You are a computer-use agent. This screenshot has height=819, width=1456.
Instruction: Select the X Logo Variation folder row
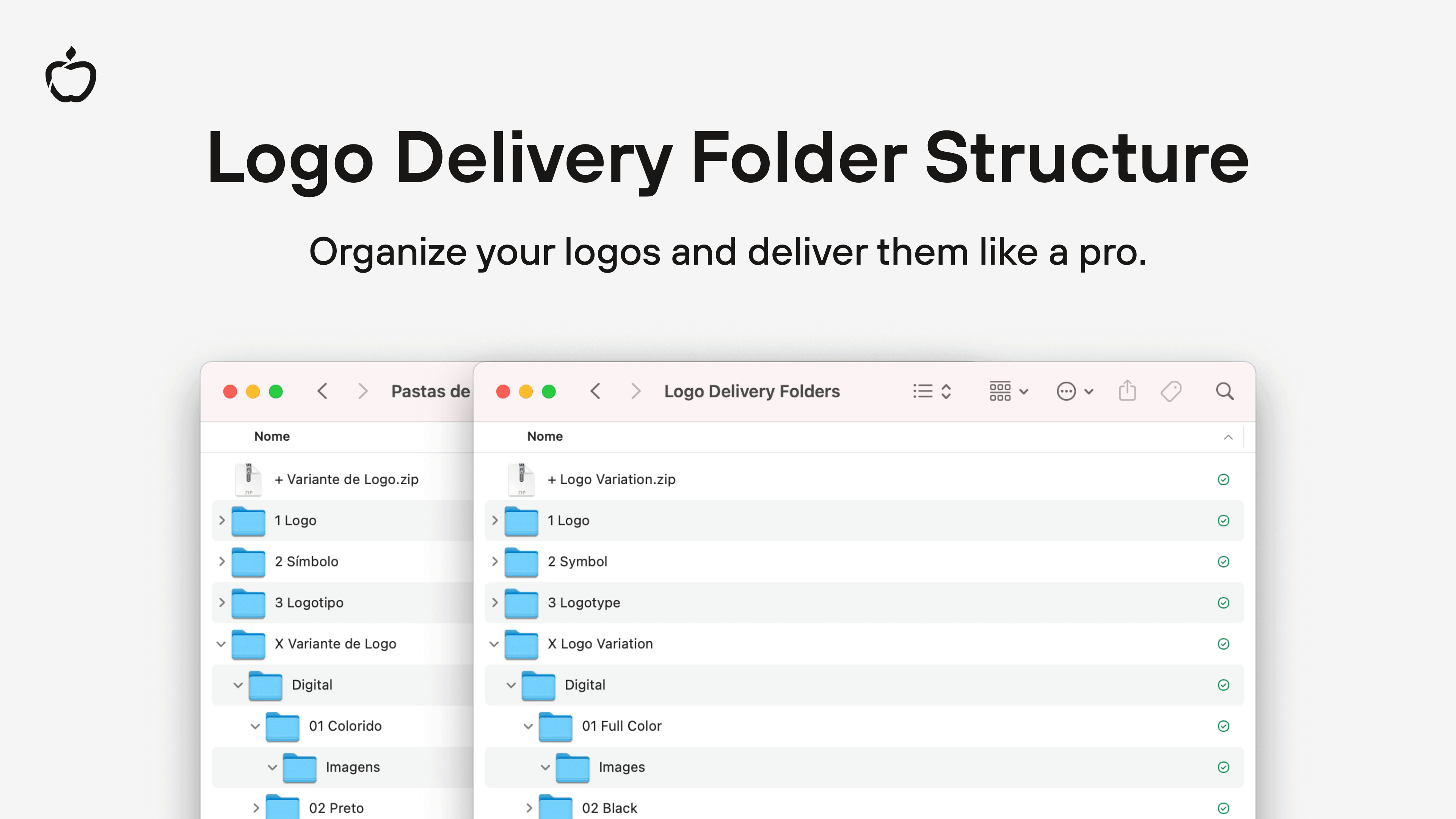pos(864,644)
